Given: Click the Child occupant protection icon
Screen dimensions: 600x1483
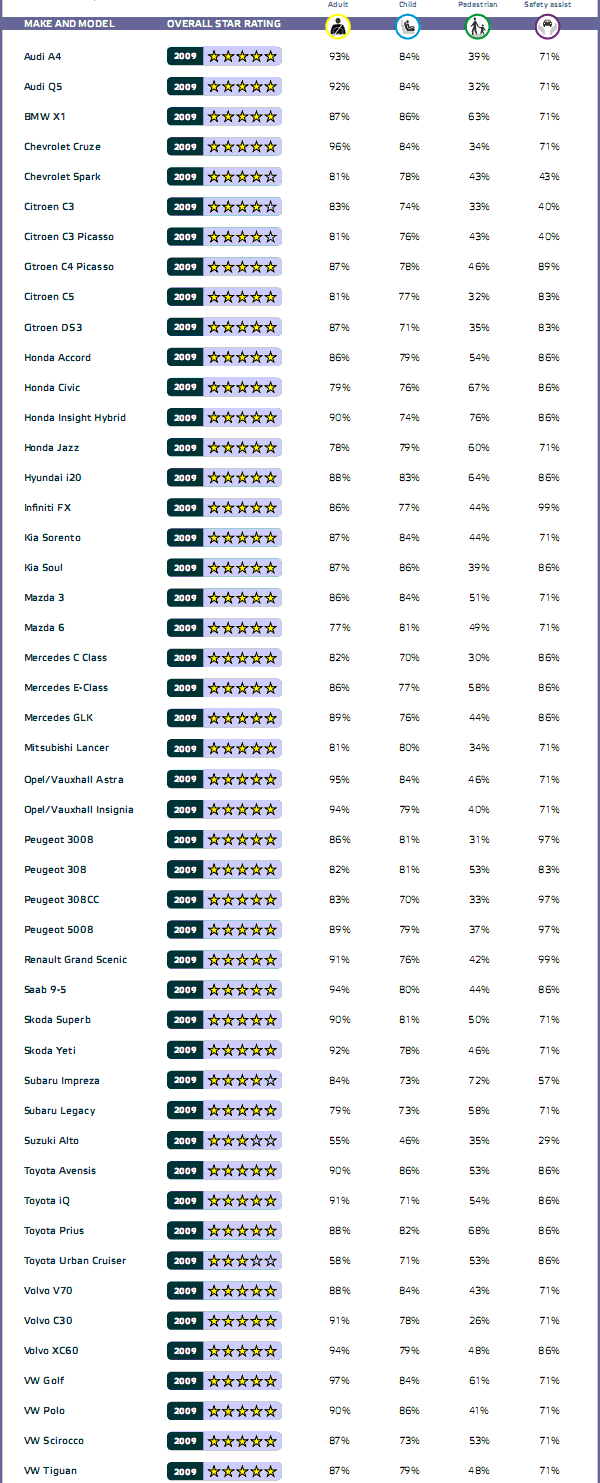Looking at the screenshot, I should click(x=408, y=27).
